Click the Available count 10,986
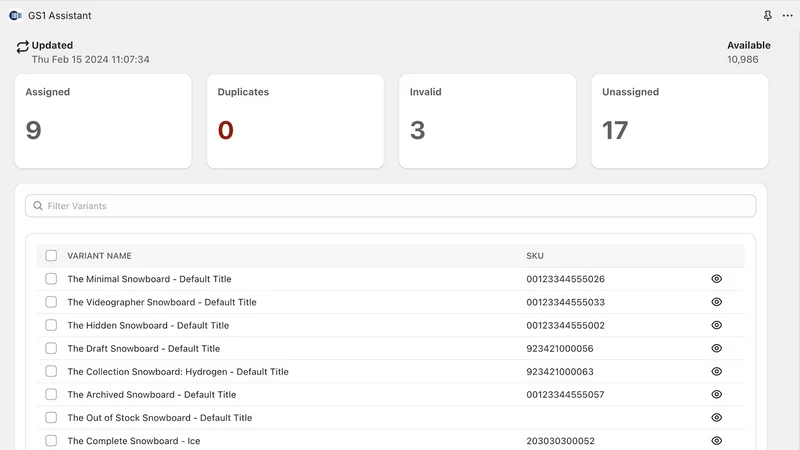 [742, 59]
